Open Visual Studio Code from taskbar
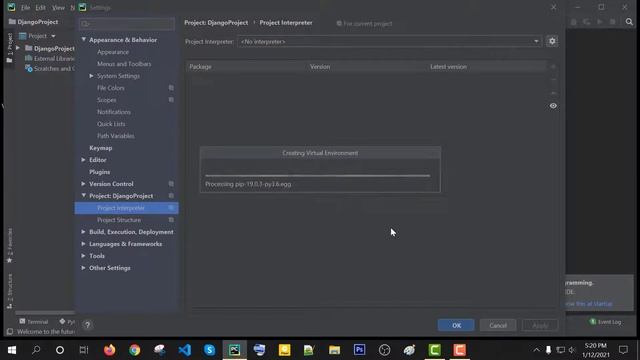 [x=184, y=350]
